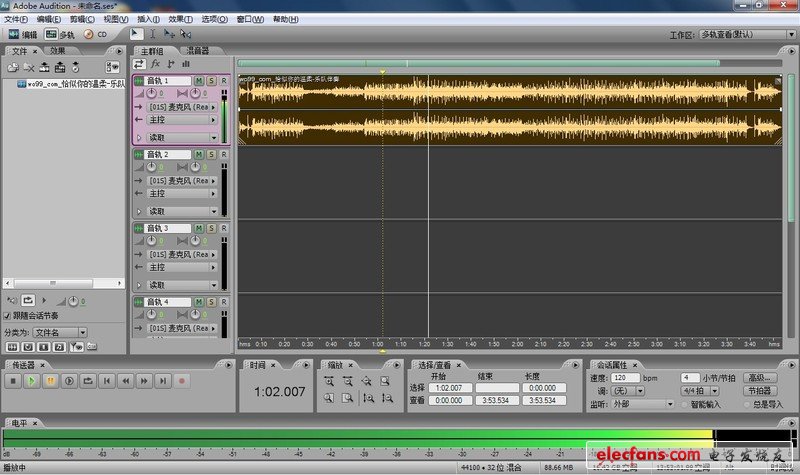Mute 音轨 1 with M button
Image resolution: width=800 pixels, height=475 pixels.
click(199, 80)
